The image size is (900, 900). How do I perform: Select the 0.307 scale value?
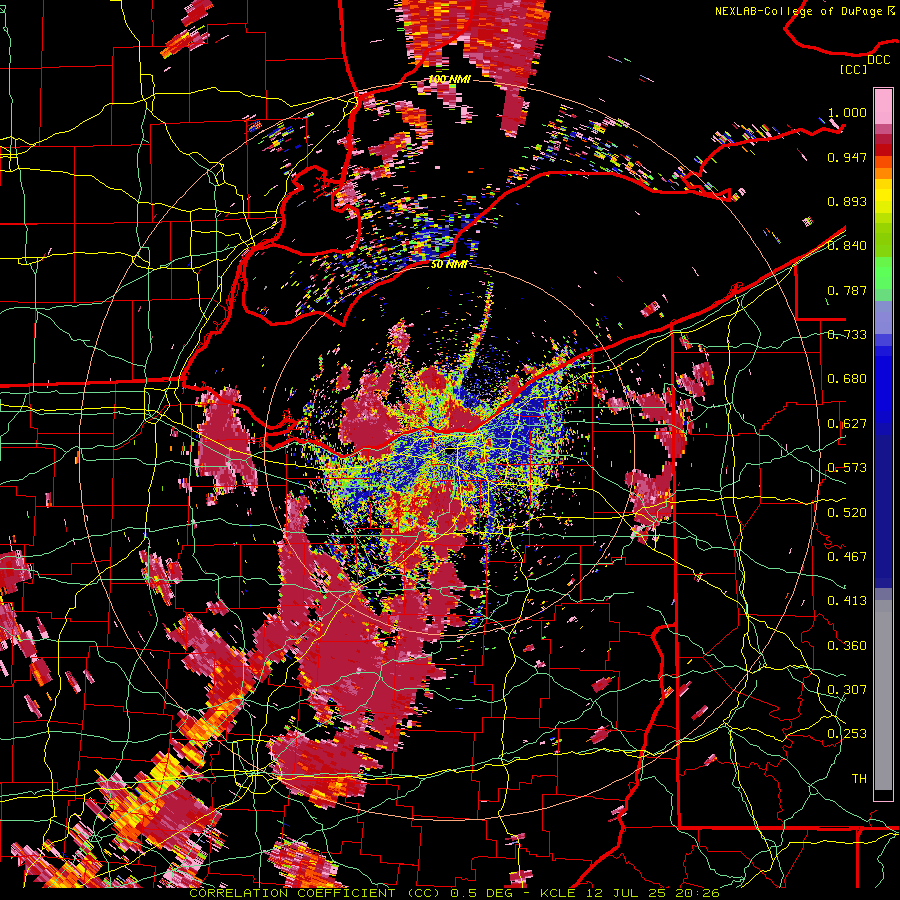847,690
